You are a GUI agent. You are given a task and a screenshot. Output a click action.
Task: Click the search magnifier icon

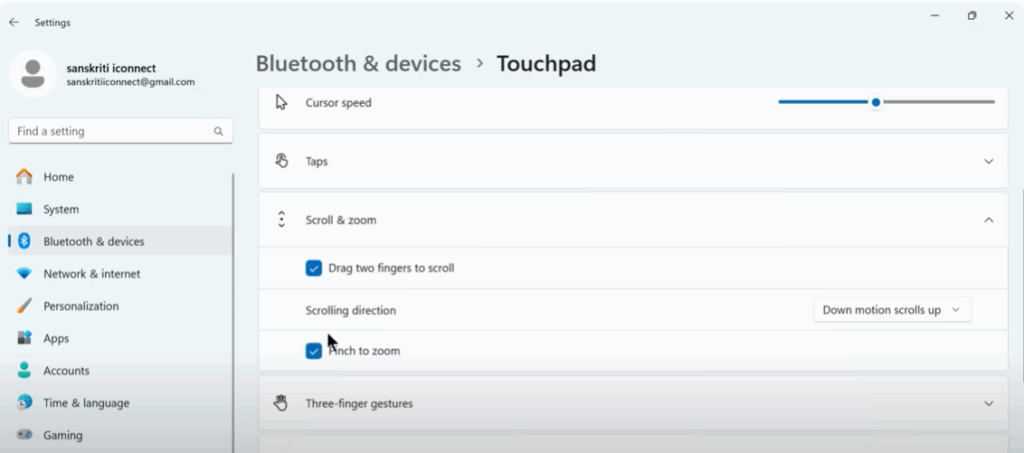tap(218, 131)
